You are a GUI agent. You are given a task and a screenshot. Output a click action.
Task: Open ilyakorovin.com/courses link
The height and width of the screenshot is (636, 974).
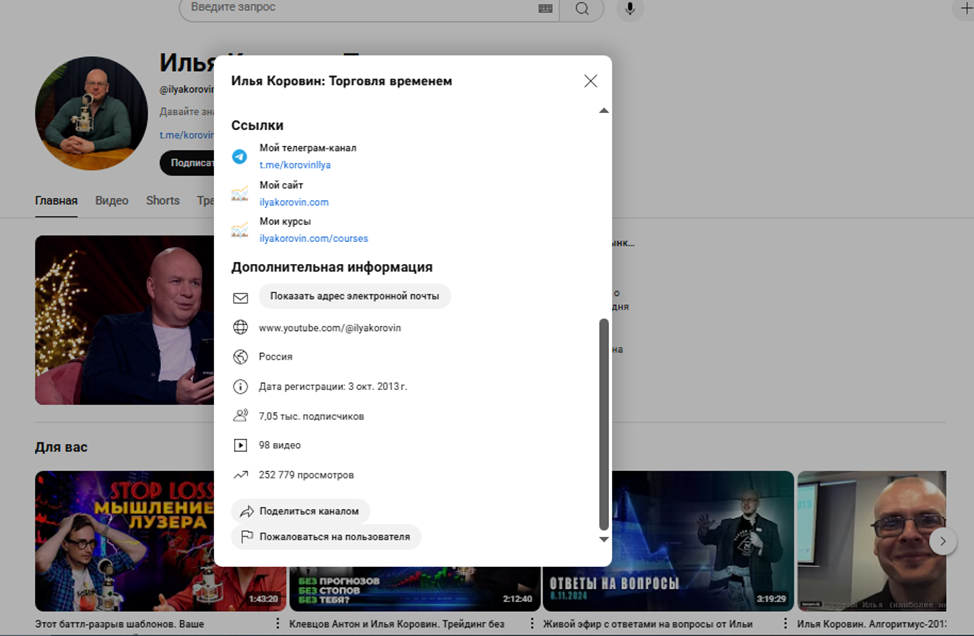(x=313, y=238)
